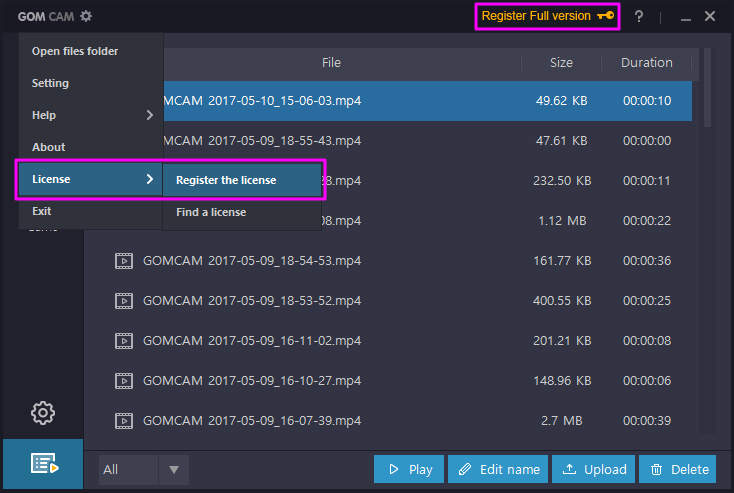The width and height of the screenshot is (734, 493).
Task: Expand the License submenu
Action: (91, 179)
